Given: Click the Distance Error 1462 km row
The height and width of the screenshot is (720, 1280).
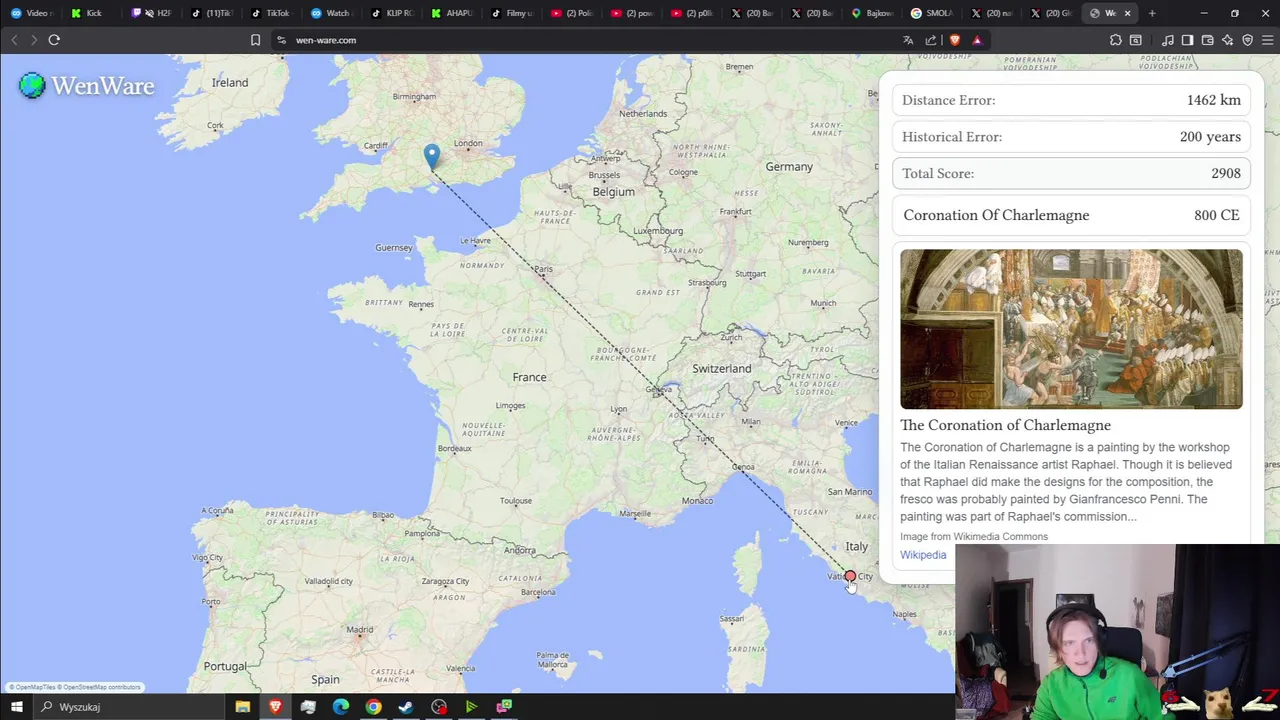Looking at the screenshot, I should [x=1071, y=100].
